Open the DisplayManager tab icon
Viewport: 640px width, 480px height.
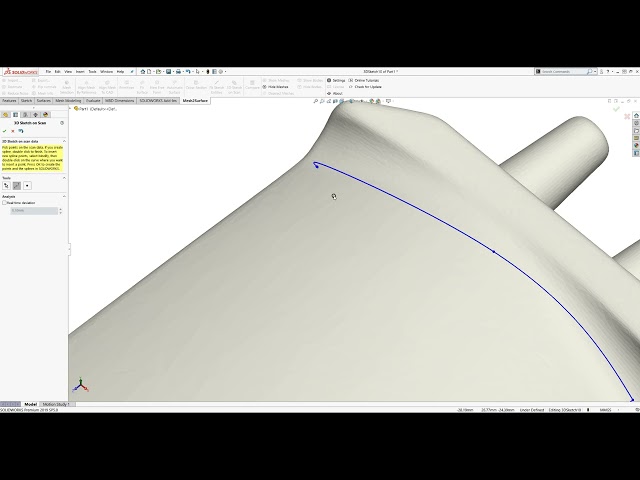point(45,115)
